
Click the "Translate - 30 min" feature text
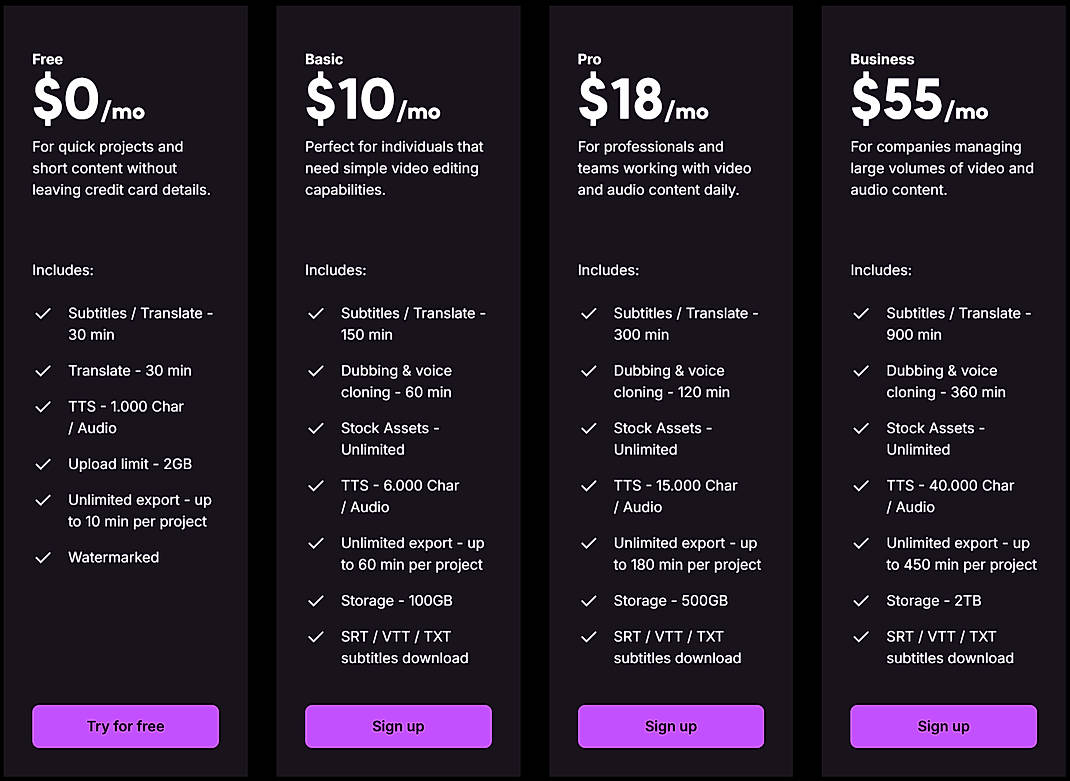(131, 371)
